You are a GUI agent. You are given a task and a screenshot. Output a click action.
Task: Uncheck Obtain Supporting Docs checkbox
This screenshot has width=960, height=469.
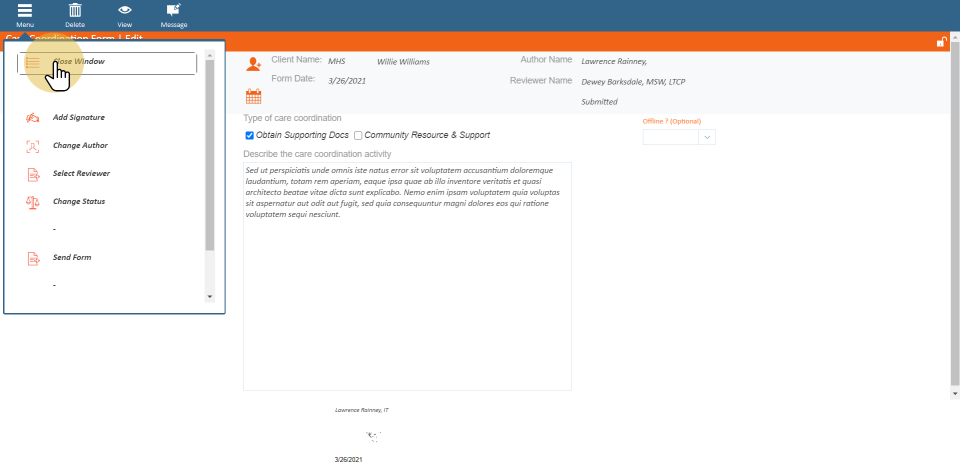coord(250,135)
